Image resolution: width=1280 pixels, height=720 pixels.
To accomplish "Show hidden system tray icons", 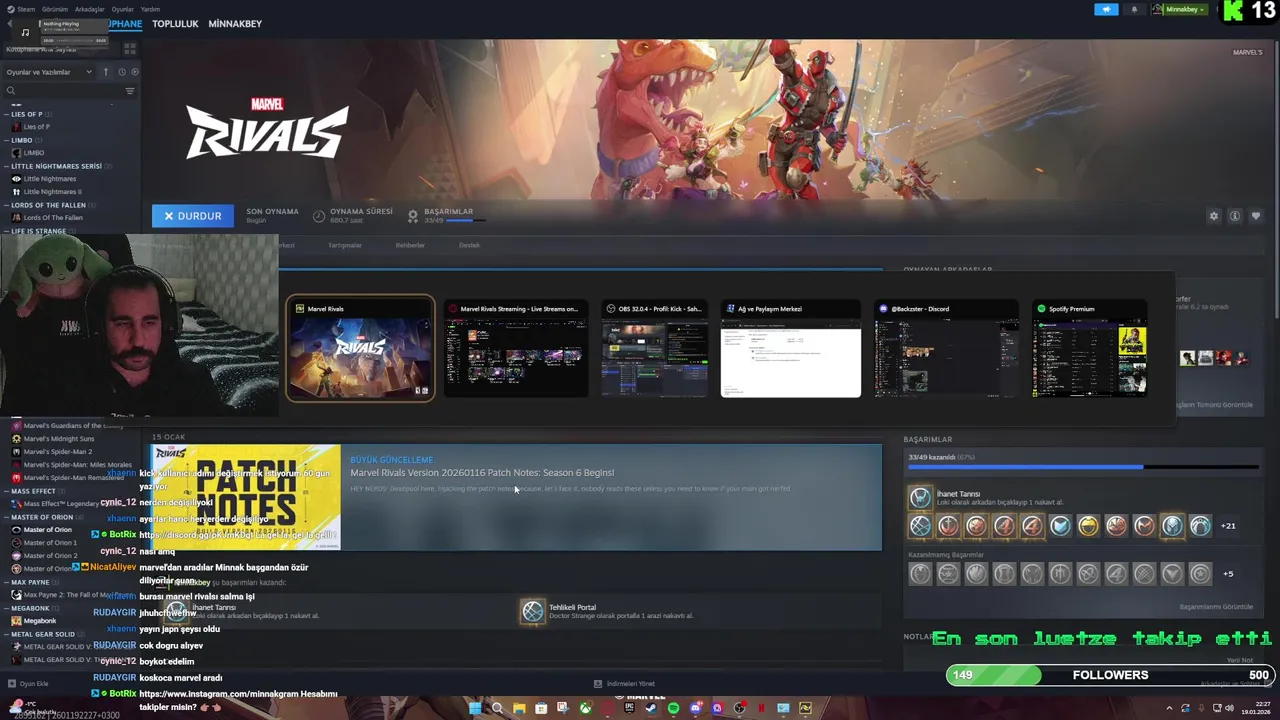I will 1169,708.
